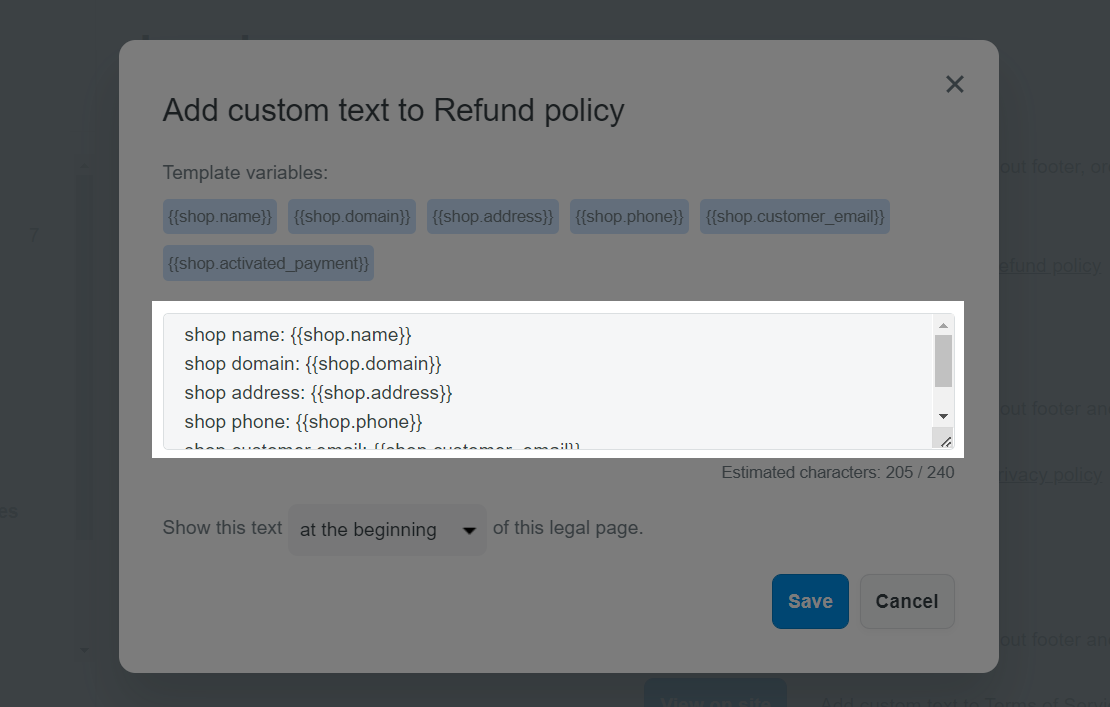Click the 'shop address: {{shop.address}}' line
Viewport: 1110px width, 707px height.
[318, 393]
